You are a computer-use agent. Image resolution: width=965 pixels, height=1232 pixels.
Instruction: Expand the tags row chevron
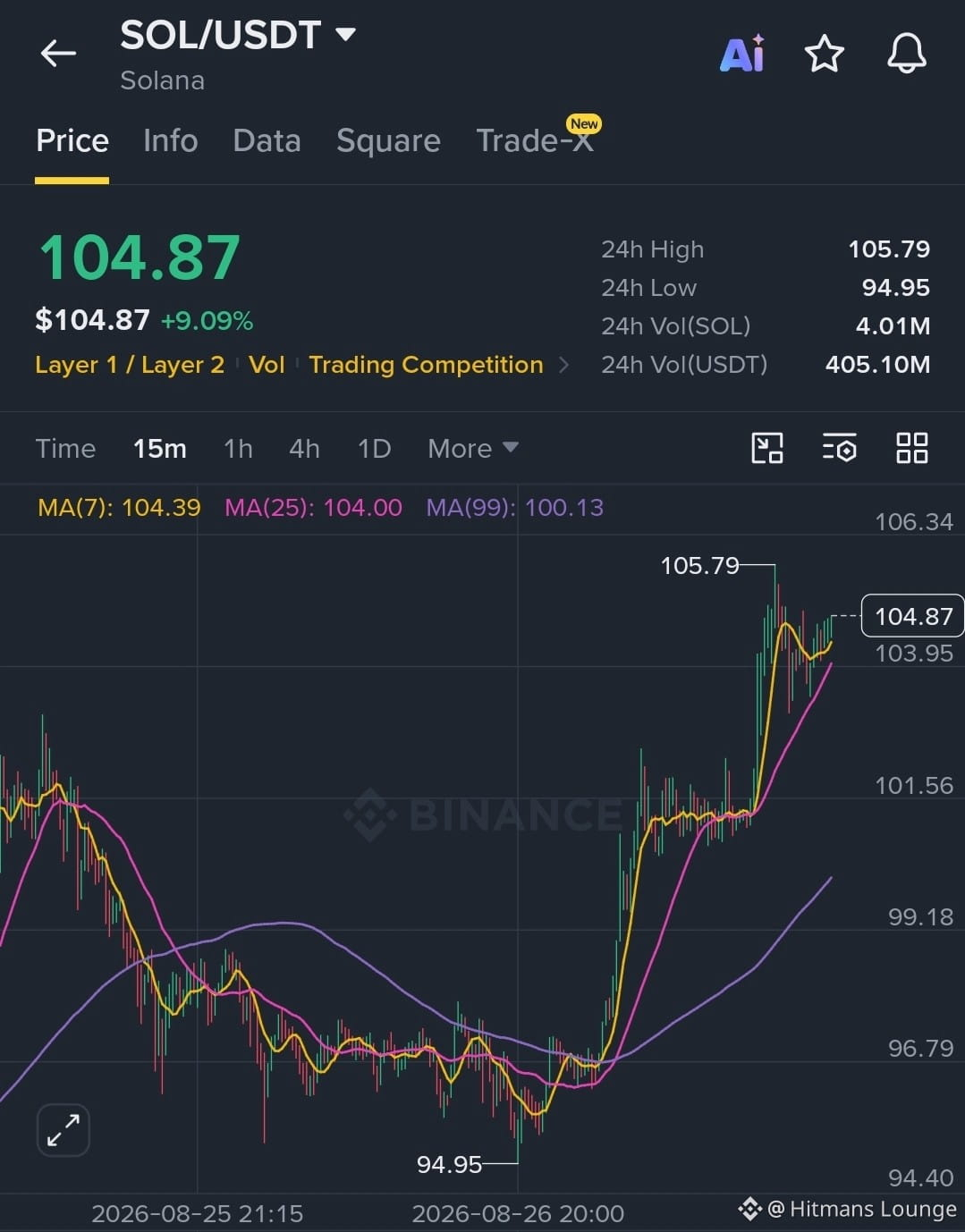pyautogui.click(x=563, y=365)
